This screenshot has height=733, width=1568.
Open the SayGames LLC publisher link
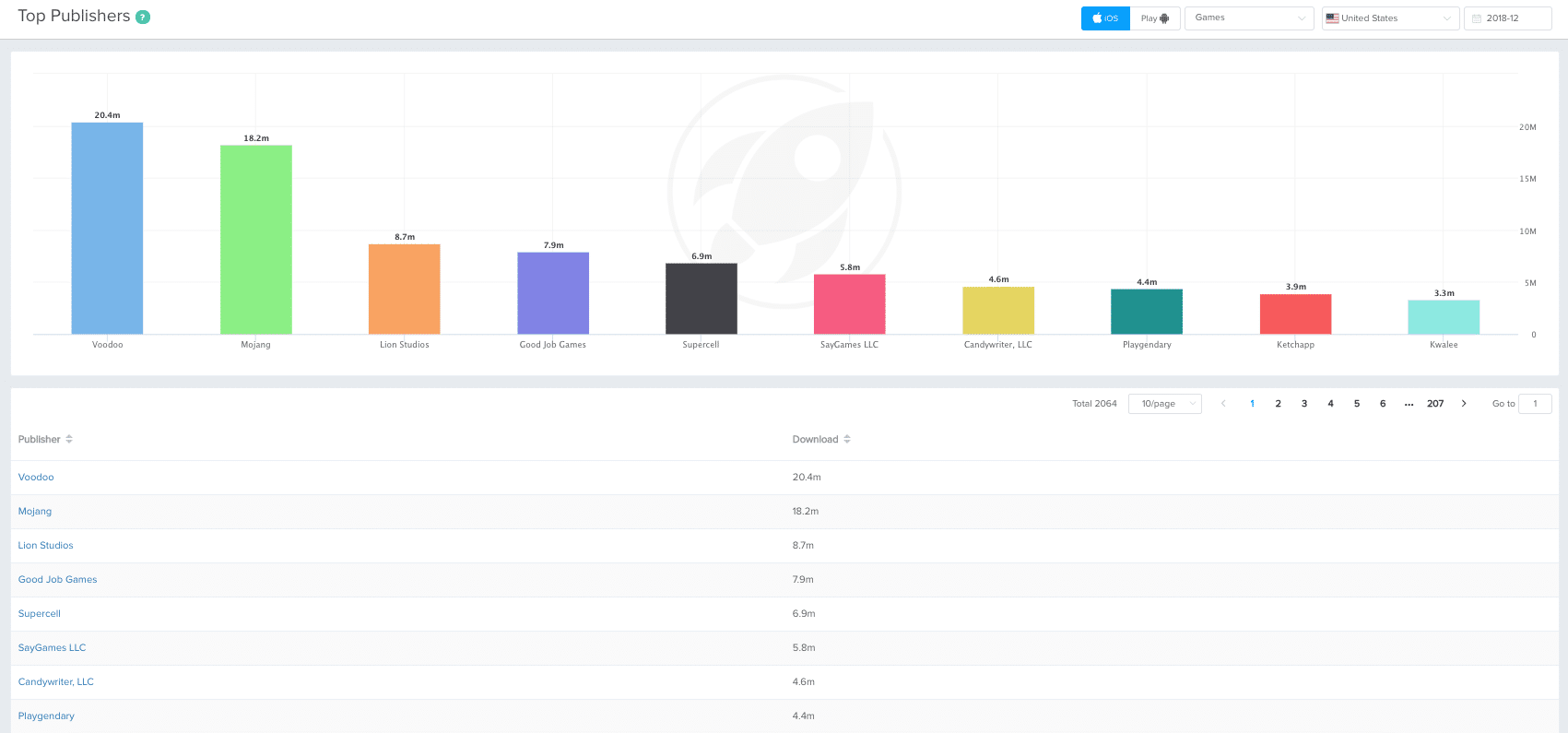point(53,648)
